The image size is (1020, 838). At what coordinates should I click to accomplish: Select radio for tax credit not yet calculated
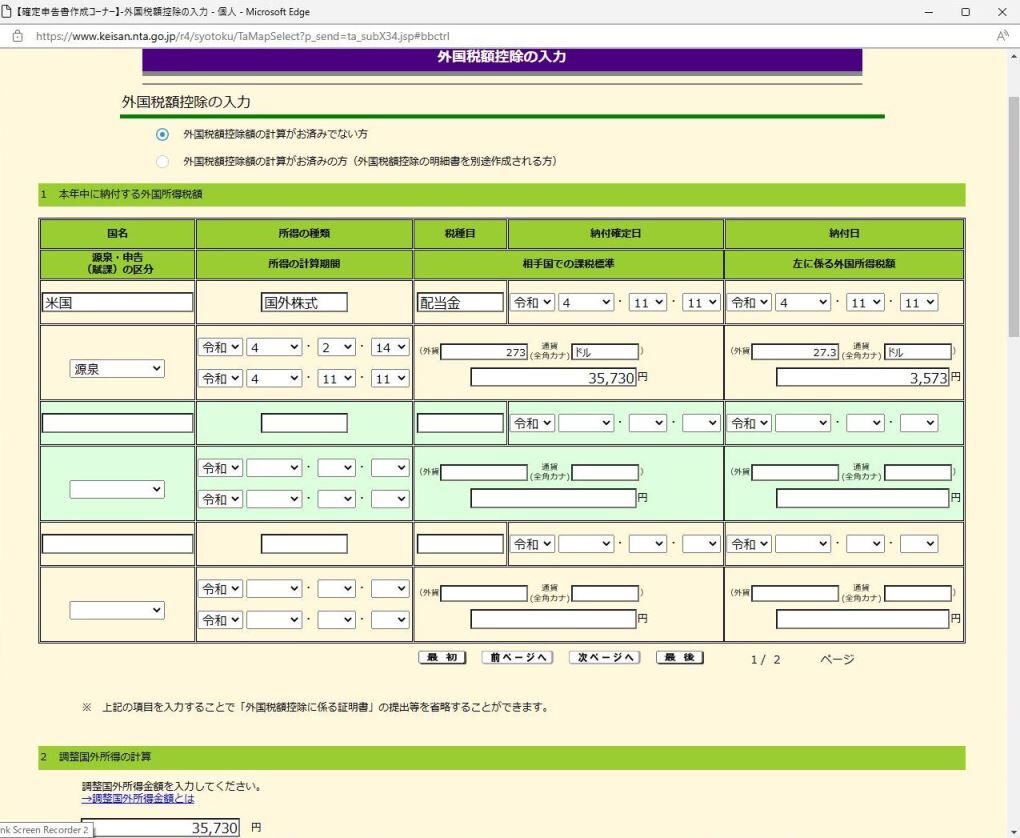162,134
